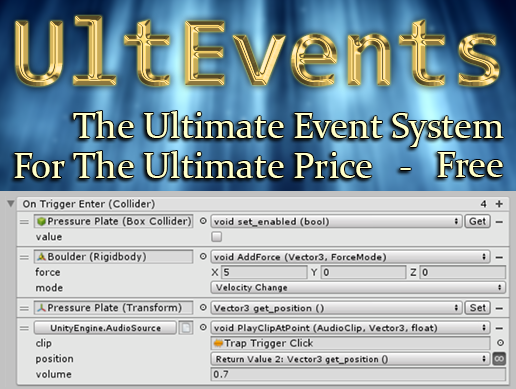
Task: Click the drag handle of the Boulder (Rigidbody) row
Action: point(24,257)
